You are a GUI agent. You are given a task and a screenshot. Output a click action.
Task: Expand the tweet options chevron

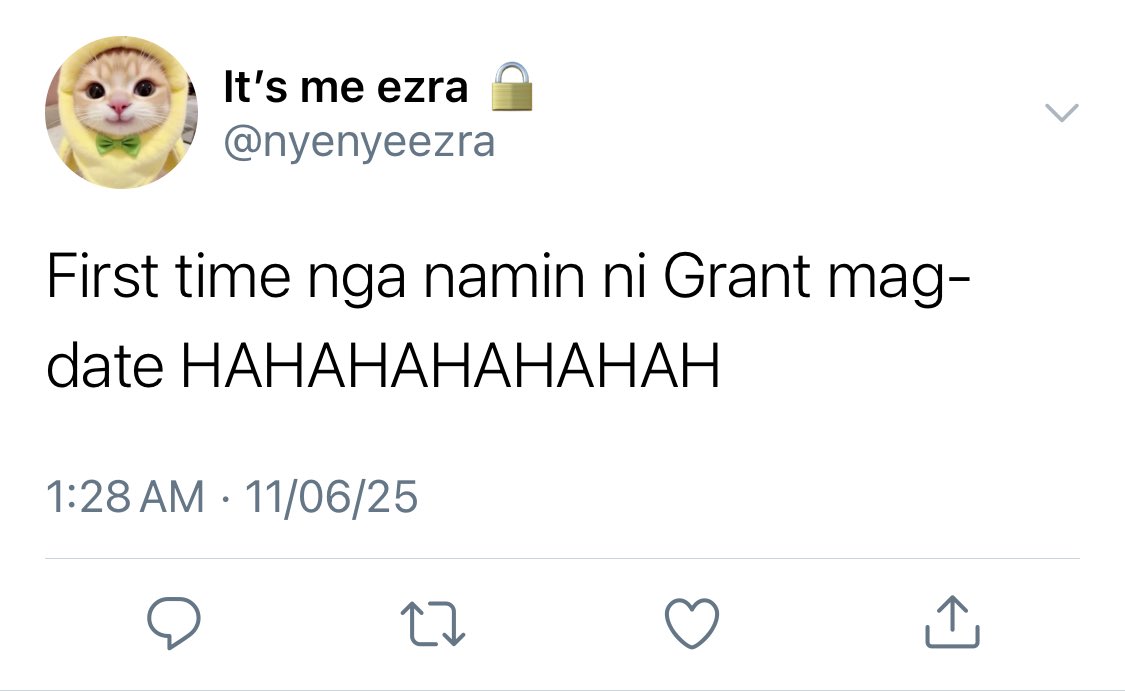pos(1061,113)
